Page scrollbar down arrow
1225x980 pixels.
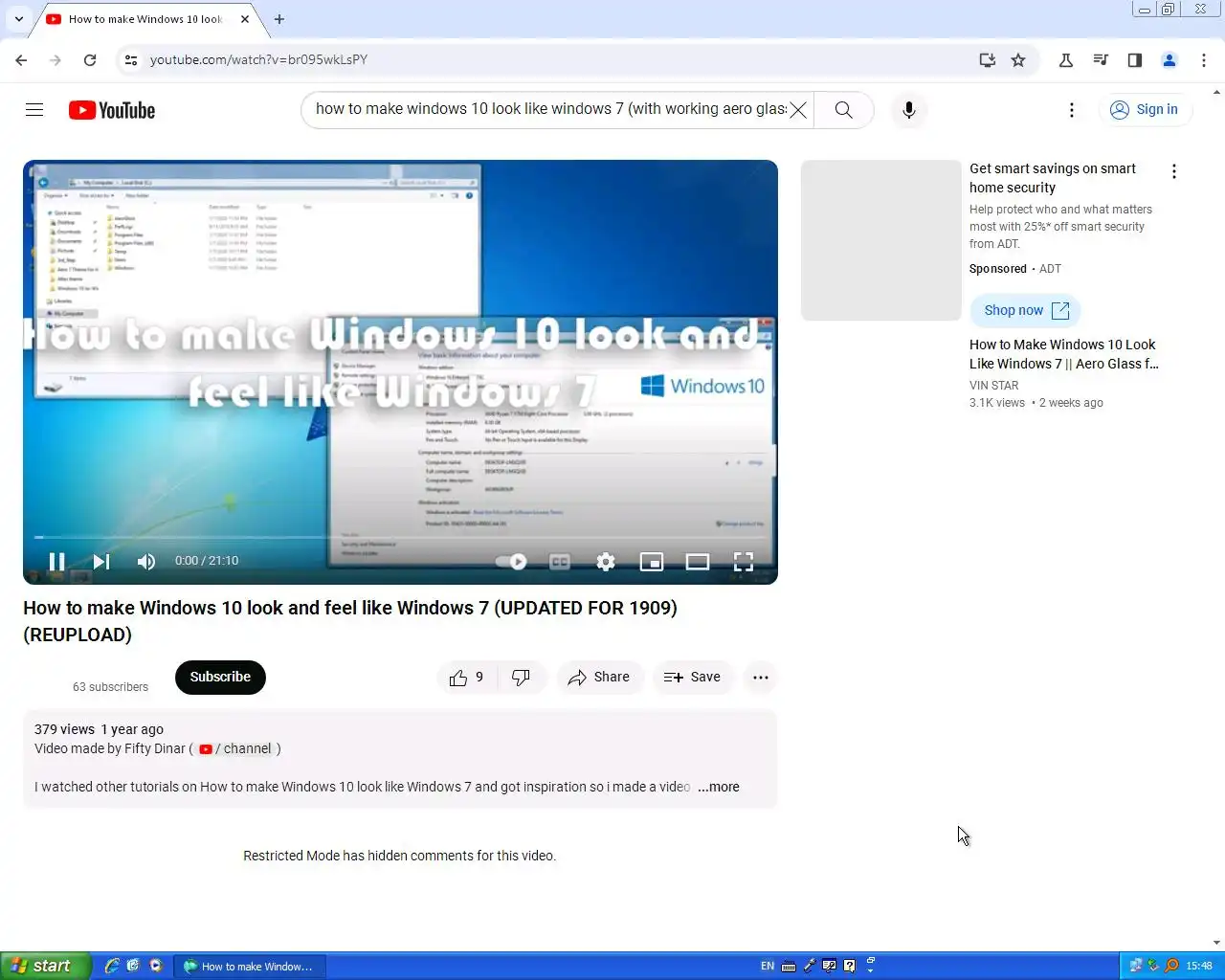pos(1217,944)
